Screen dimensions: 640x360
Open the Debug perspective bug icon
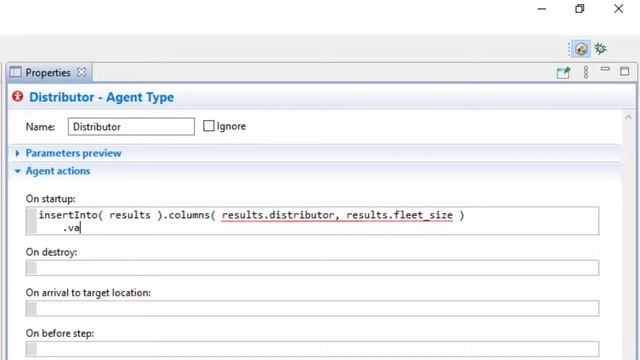coord(600,49)
